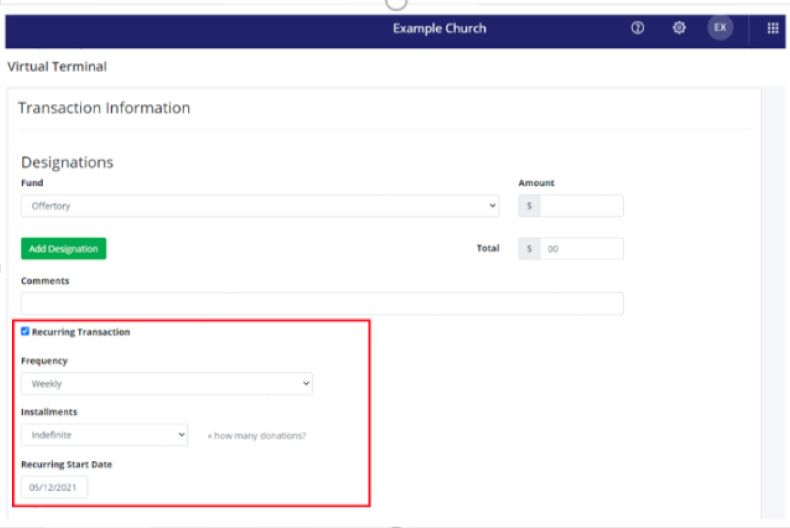Open the Frequency dropdown set to Weekly
Viewport: 790px width, 528px height.
click(x=167, y=384)
